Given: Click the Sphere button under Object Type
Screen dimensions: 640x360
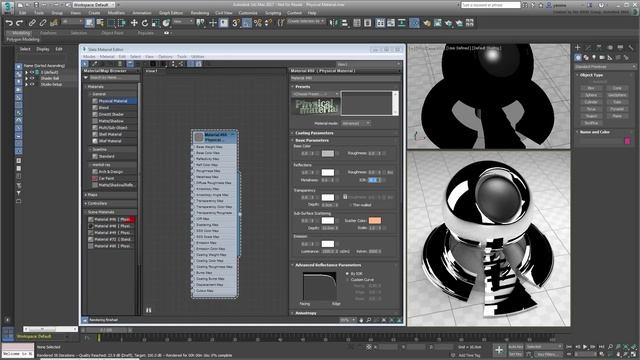Looking at the screenshot, I should (591, 95).
